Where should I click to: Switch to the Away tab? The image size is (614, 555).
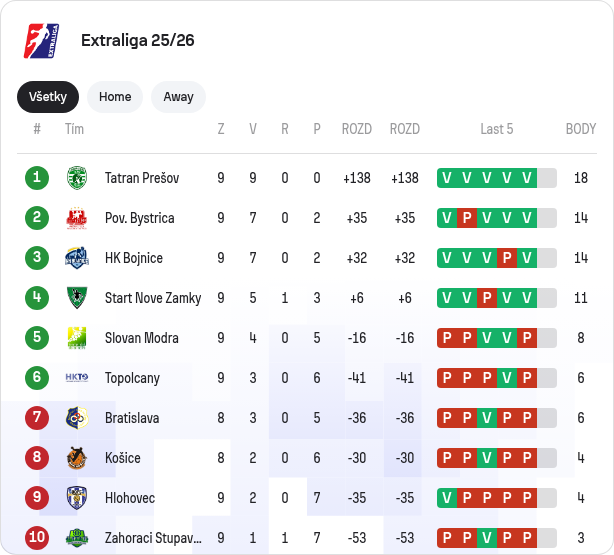[x=178, y=97]
